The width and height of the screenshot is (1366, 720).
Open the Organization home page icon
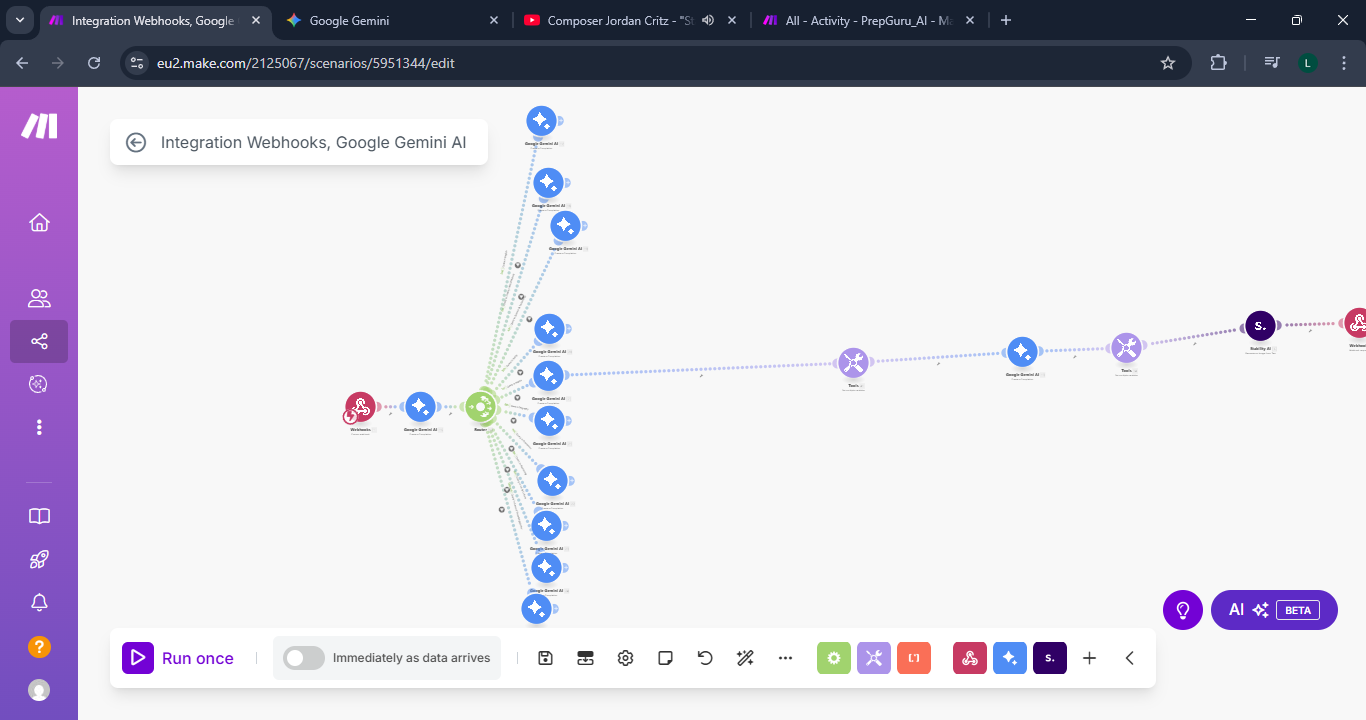[x=39, y=222]
